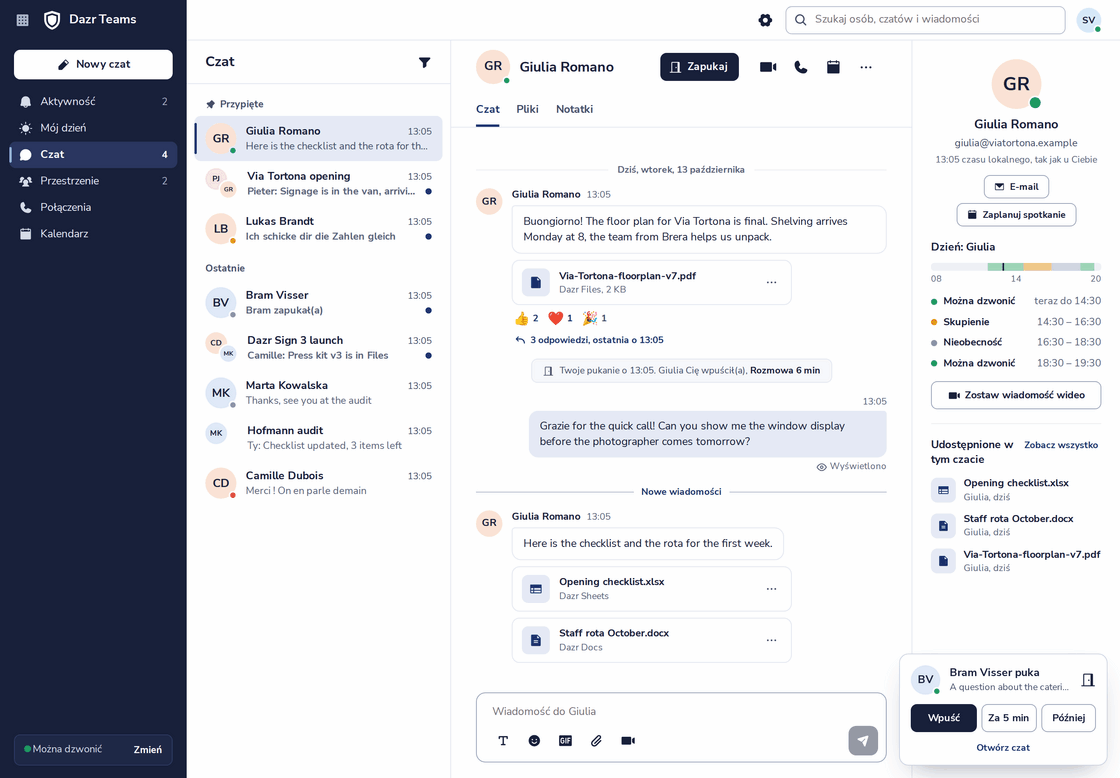The height and width of the screenshot is (778, 1120).
Task: Open calendar icon in chat header
Action: pos(833,67)
